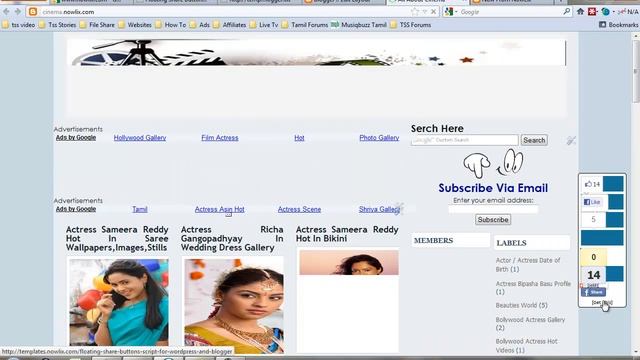The width and height of the screenshot is (640, 360).
Task: Open the Shriya Gallery link
Action: click(379, 209)
